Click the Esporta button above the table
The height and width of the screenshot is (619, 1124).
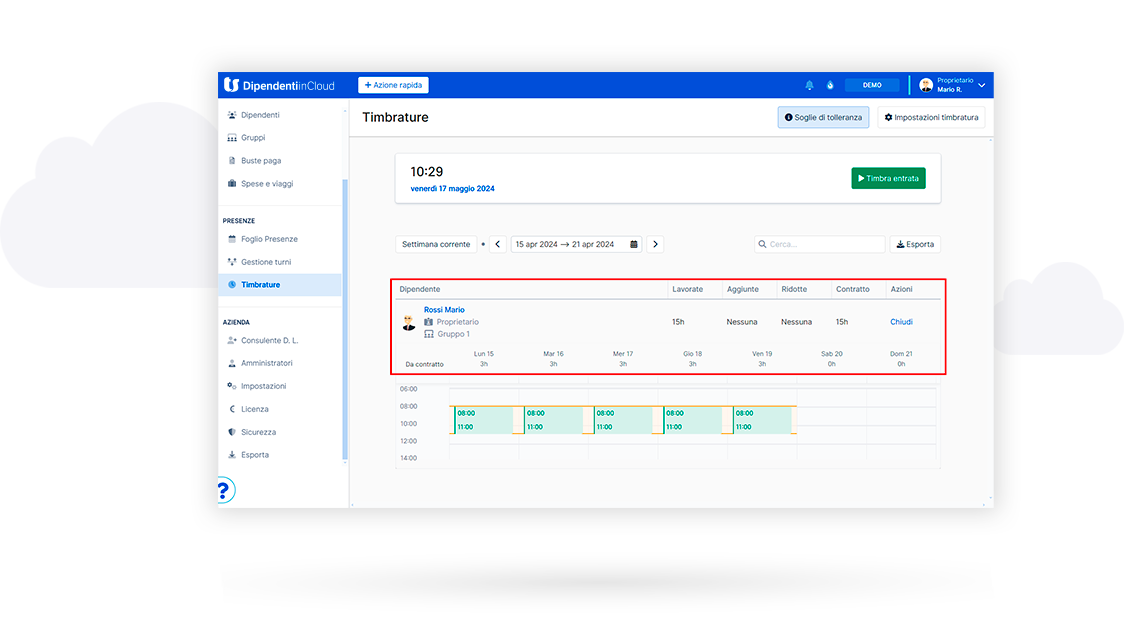click(x=915, y=244)
